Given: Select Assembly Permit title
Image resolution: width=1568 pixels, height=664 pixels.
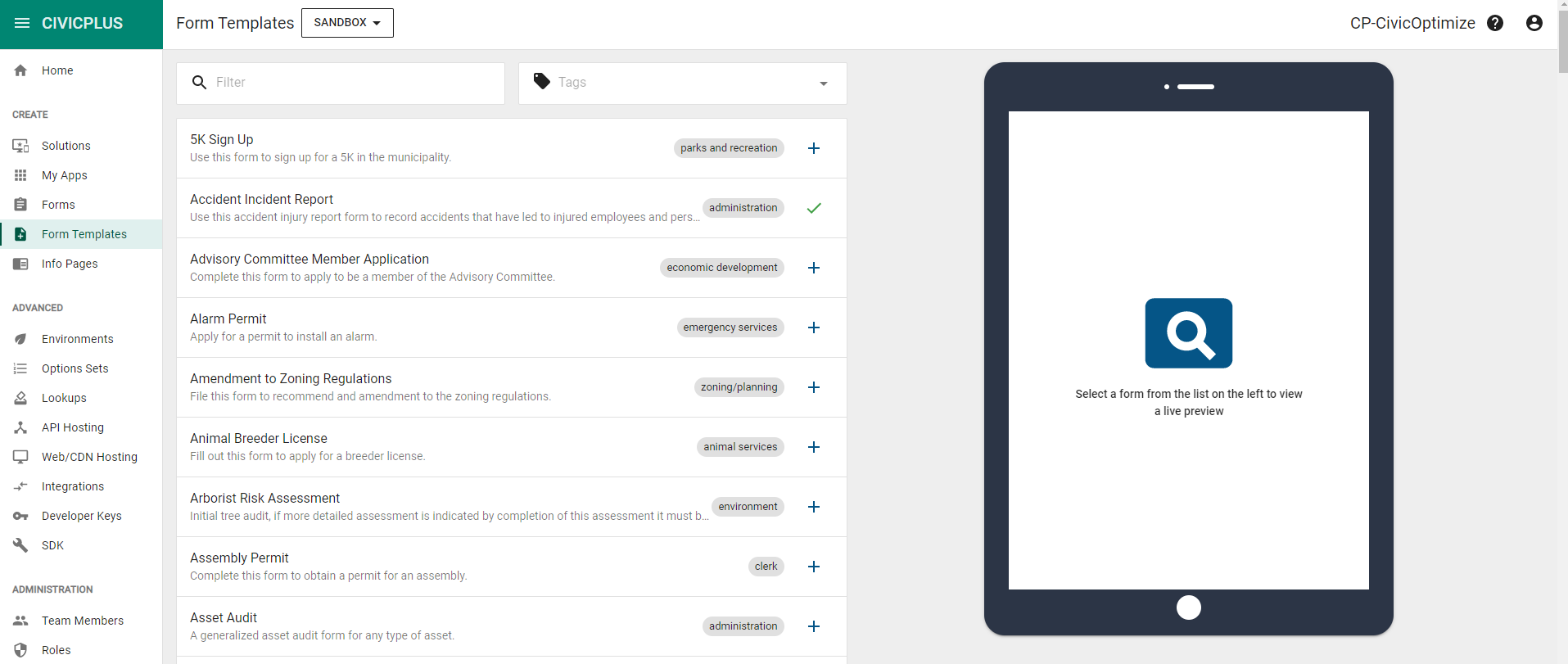Looking at the screenshot, I should tap(239, 558).
